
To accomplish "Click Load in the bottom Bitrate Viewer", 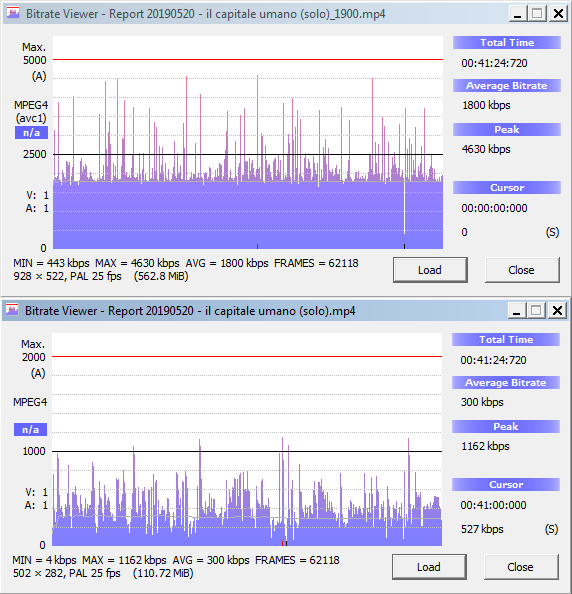I will click(429, 567).
